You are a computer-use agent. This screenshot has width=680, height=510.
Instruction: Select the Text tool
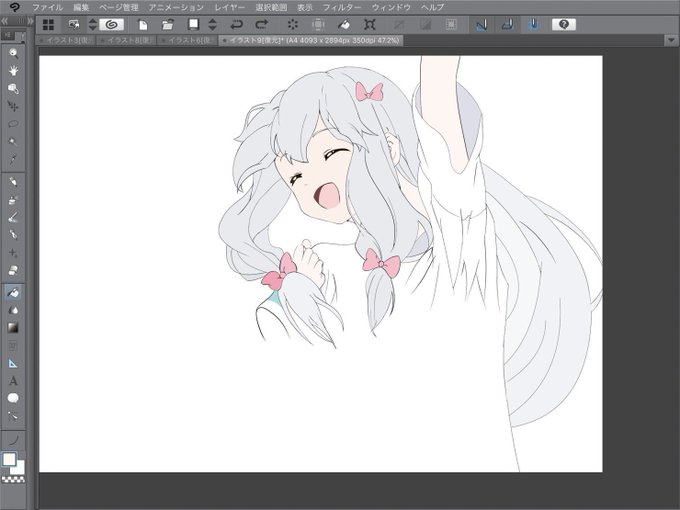point(13,381)
